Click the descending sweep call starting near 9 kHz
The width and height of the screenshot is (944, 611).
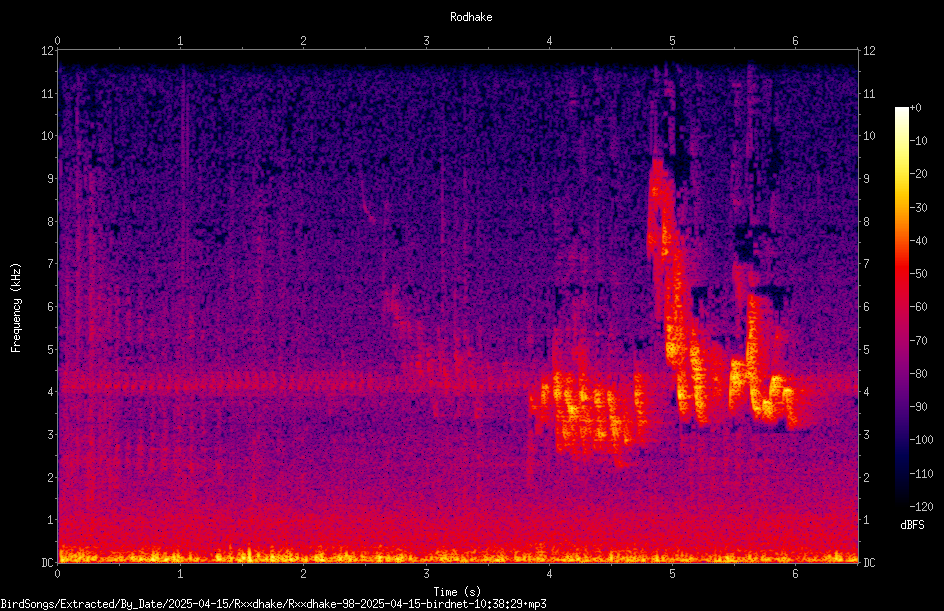point(674,289)
